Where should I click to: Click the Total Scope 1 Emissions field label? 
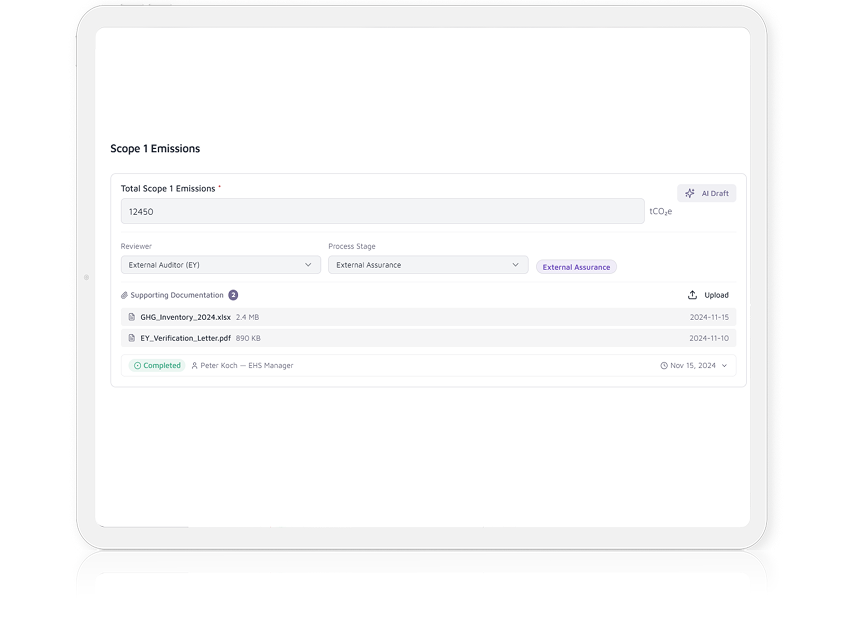[168, 188]
